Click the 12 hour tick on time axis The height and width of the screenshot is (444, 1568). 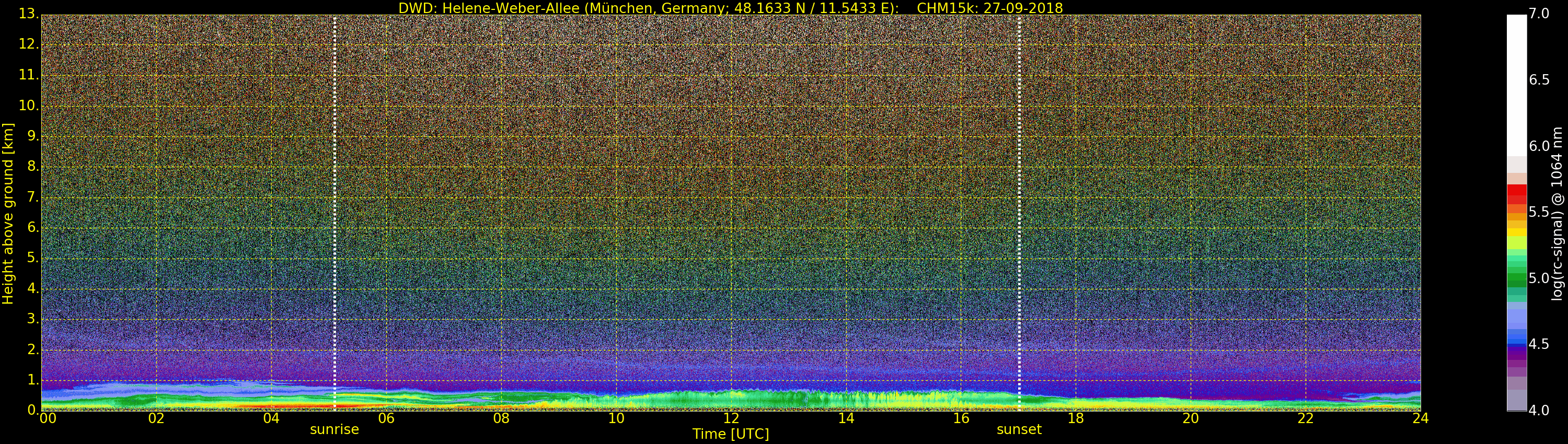(731, 418)
